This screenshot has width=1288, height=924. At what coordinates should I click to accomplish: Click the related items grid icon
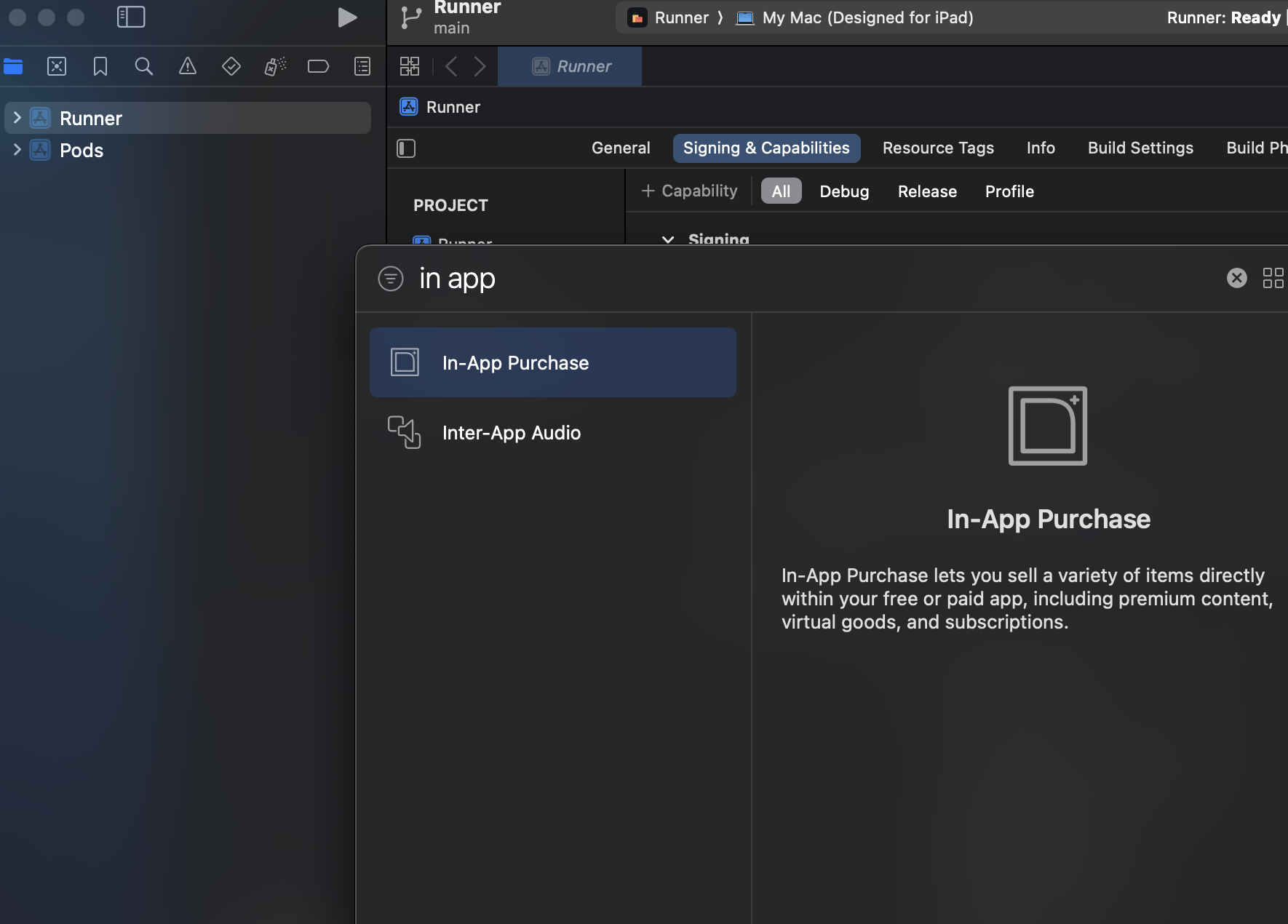pos(410,66)
